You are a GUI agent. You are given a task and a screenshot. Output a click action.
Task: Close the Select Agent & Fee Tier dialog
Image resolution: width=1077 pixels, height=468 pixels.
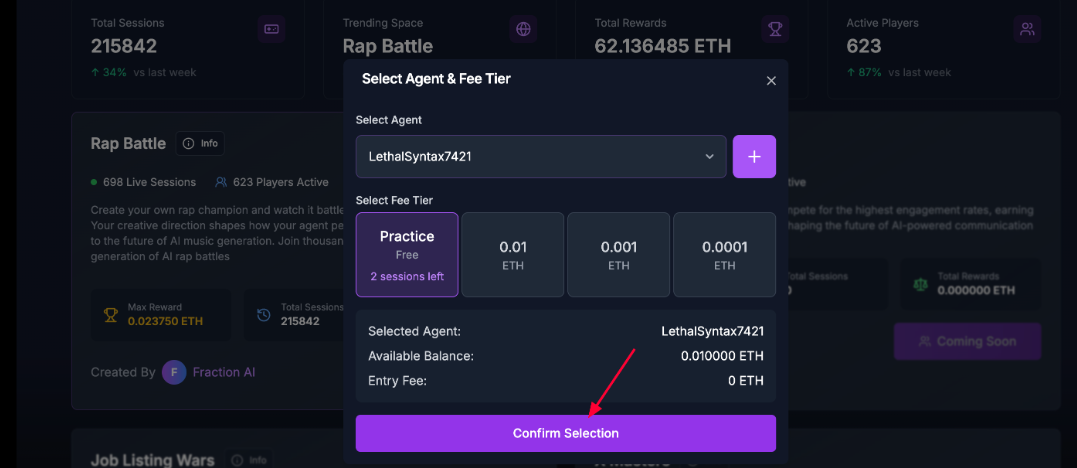pyautogui.click(x=771, y=81)
